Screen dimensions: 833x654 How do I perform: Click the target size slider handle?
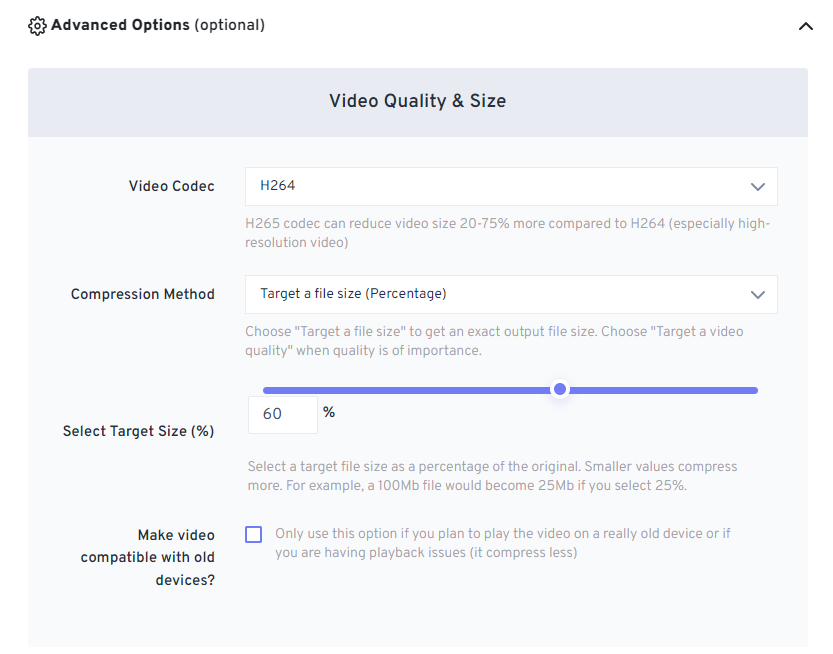point(560,389)
